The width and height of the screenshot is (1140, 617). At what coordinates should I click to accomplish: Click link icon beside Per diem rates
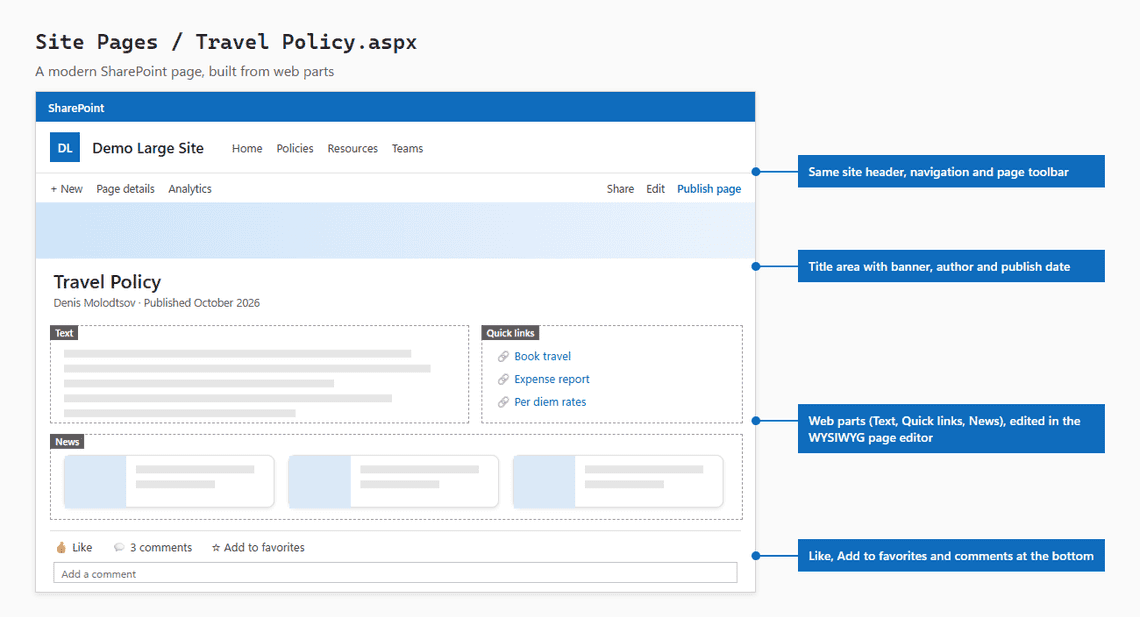coord(503,402)
